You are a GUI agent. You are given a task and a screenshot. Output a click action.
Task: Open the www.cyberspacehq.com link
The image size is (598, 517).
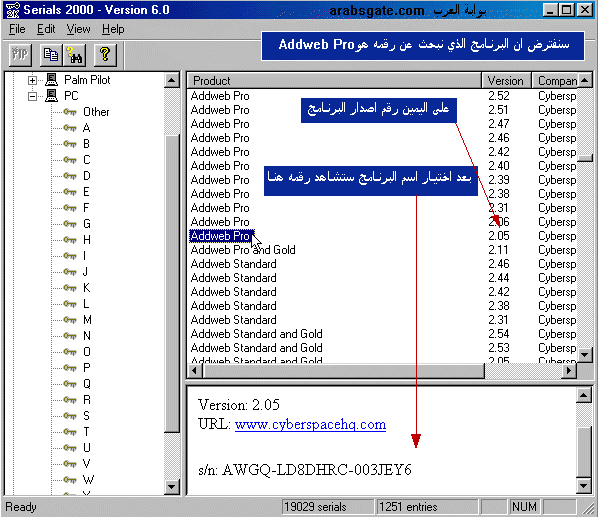click(310, 424)
